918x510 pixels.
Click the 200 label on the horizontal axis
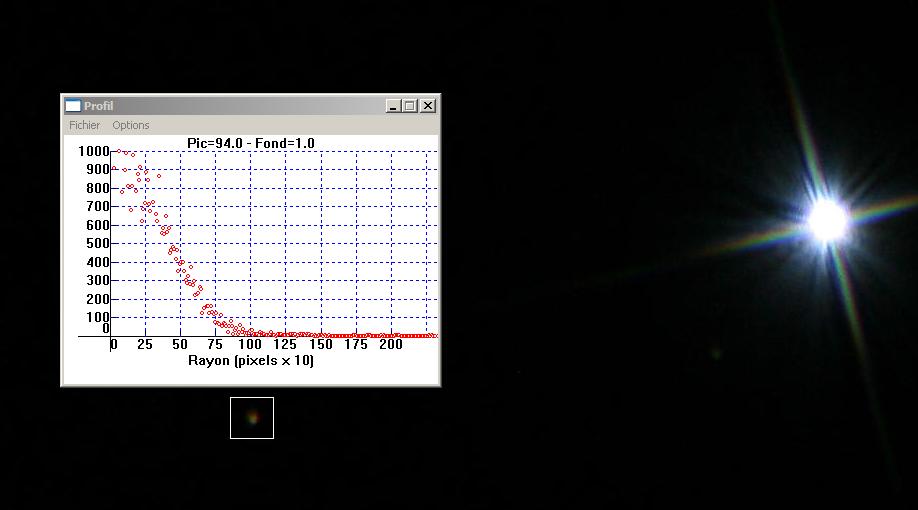click(x=391, y=344)
